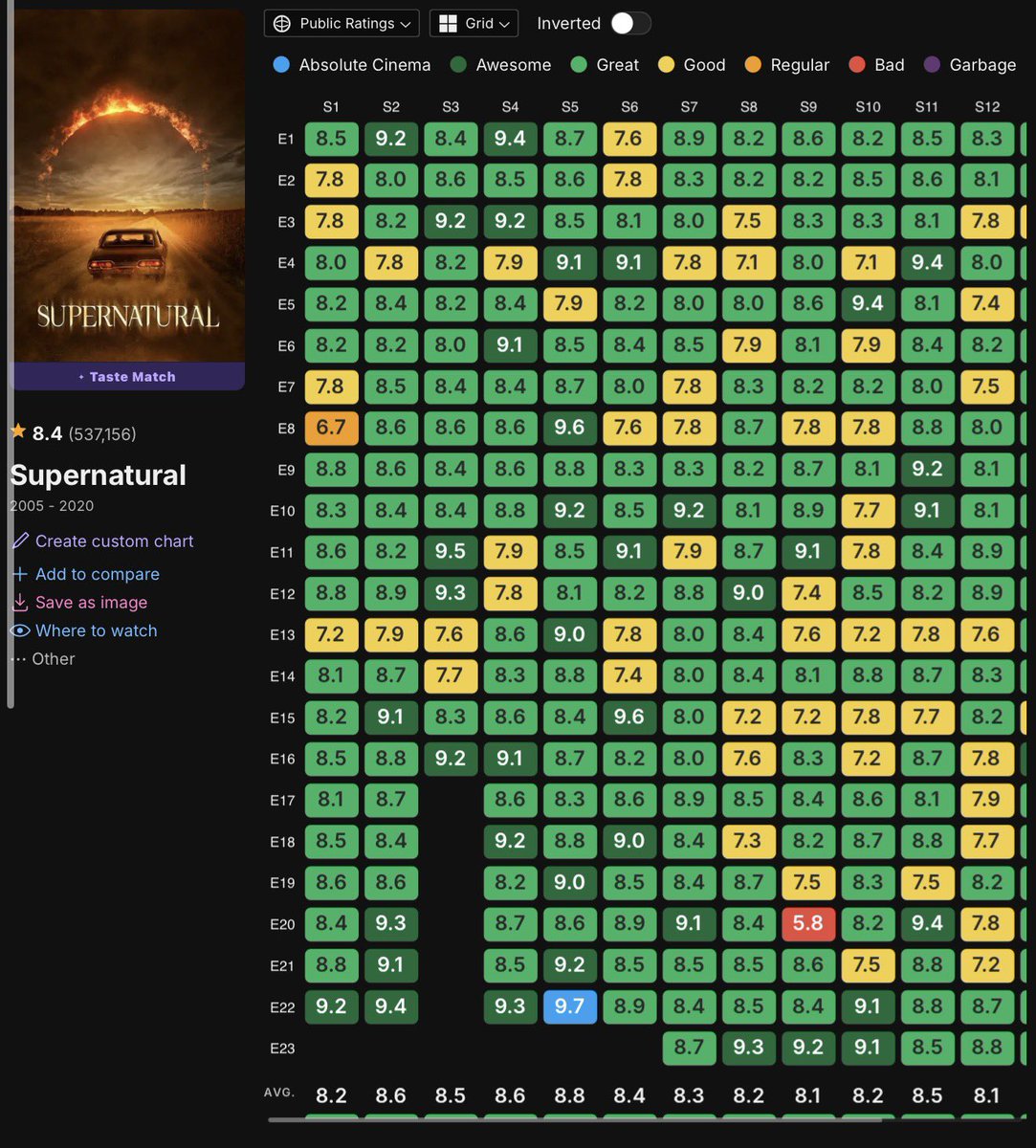Select the S1 column header
Viewport: 1036px width, 1148px height.
tap(331, 107)
